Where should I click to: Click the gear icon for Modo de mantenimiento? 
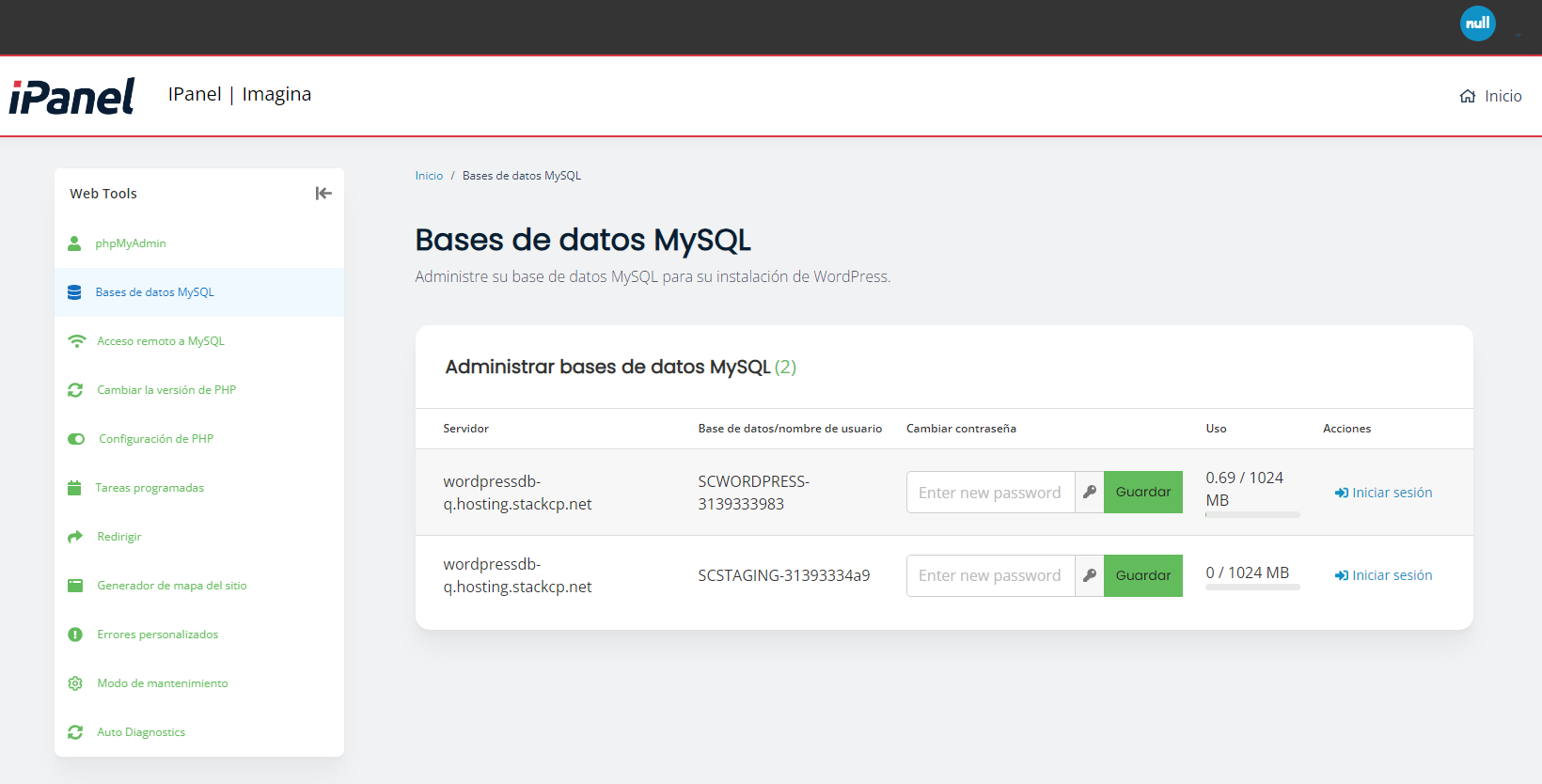(75, 683)
